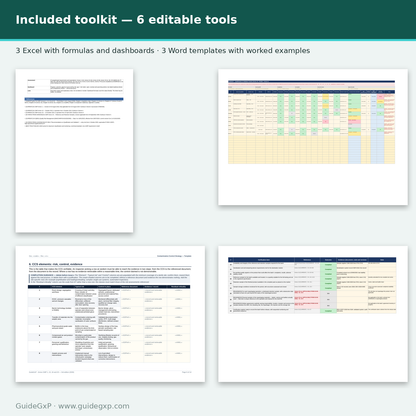The image size is (416, 416).
Task: Click the blue section bar in portrait document
Action: [x=74, y=99]
